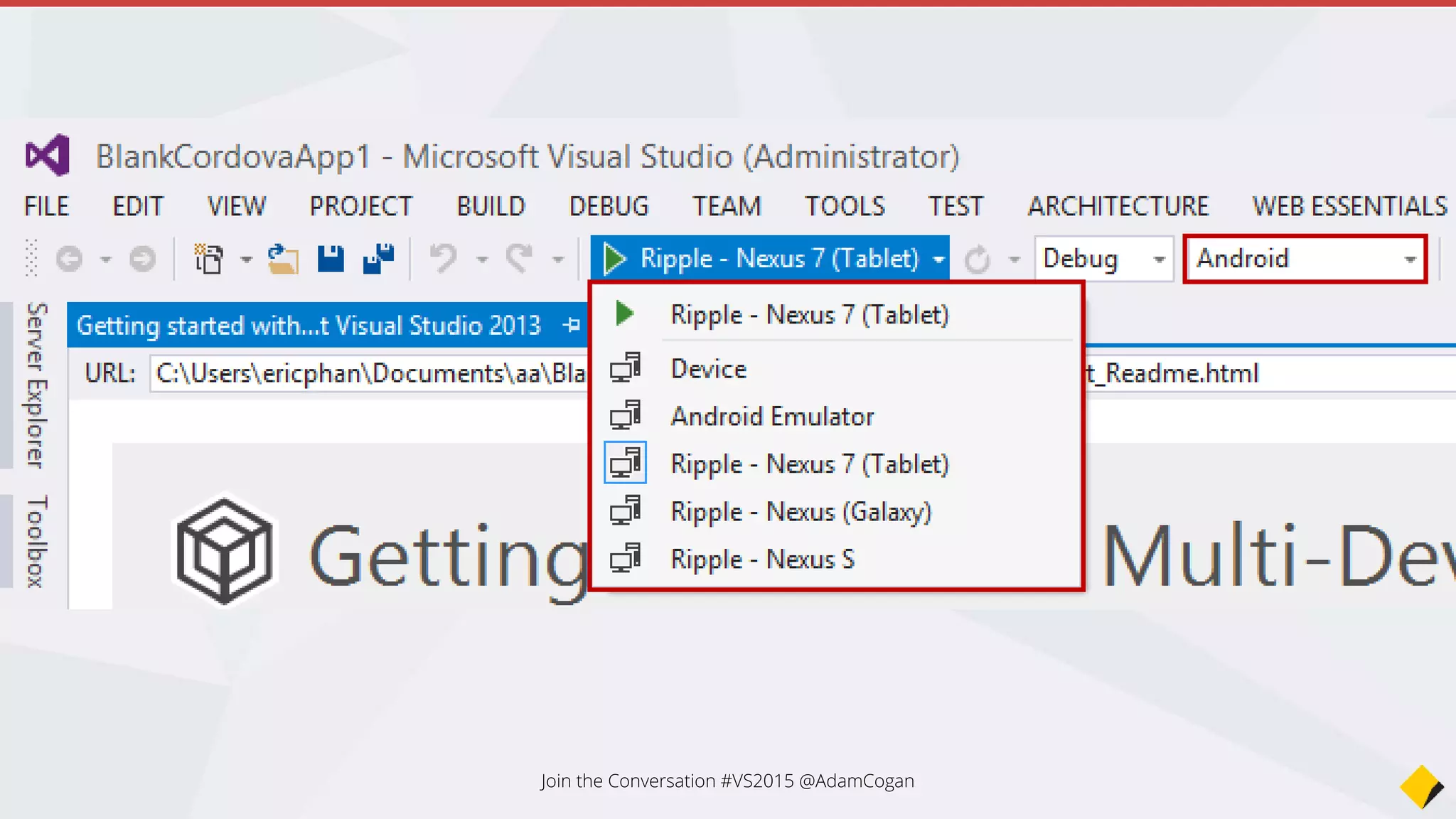This screenshot has height=819, width=1456.
Task: Select checked Ripple - Nexus 7 (Tablet) item
Action: pyautogui.click(x=836, y=464)
